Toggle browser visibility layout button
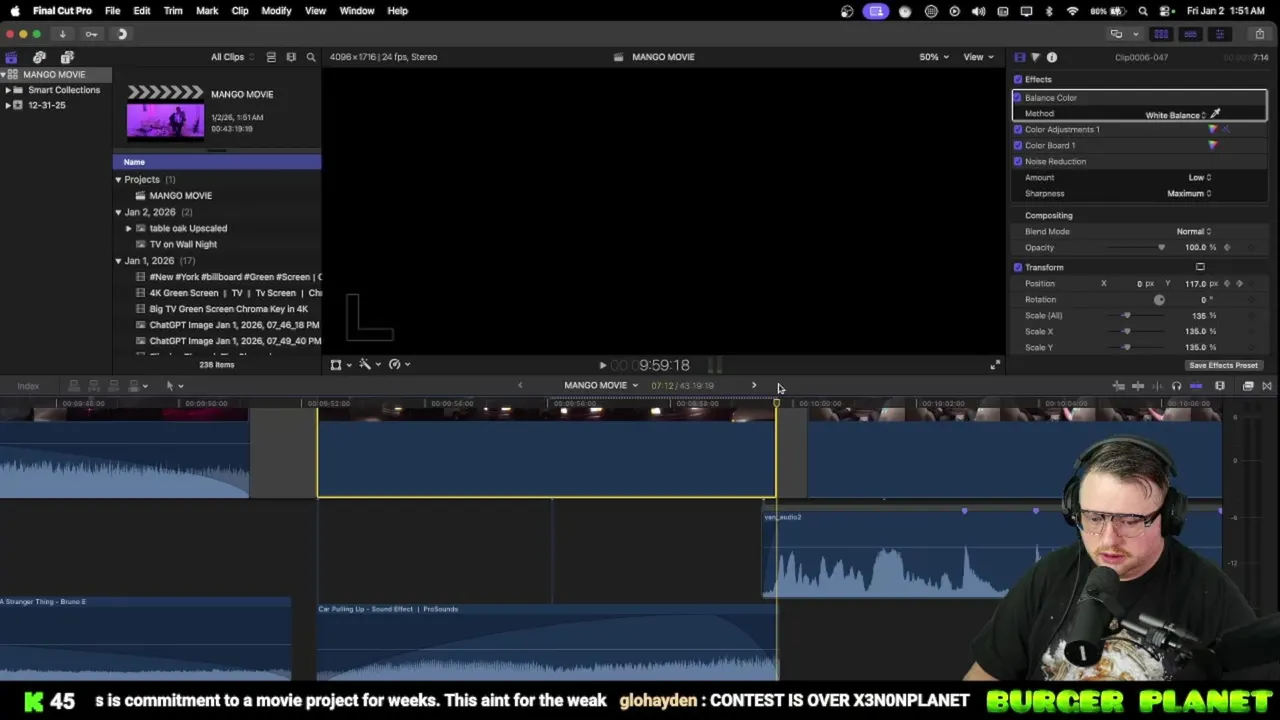 (x=1161, y=34)
